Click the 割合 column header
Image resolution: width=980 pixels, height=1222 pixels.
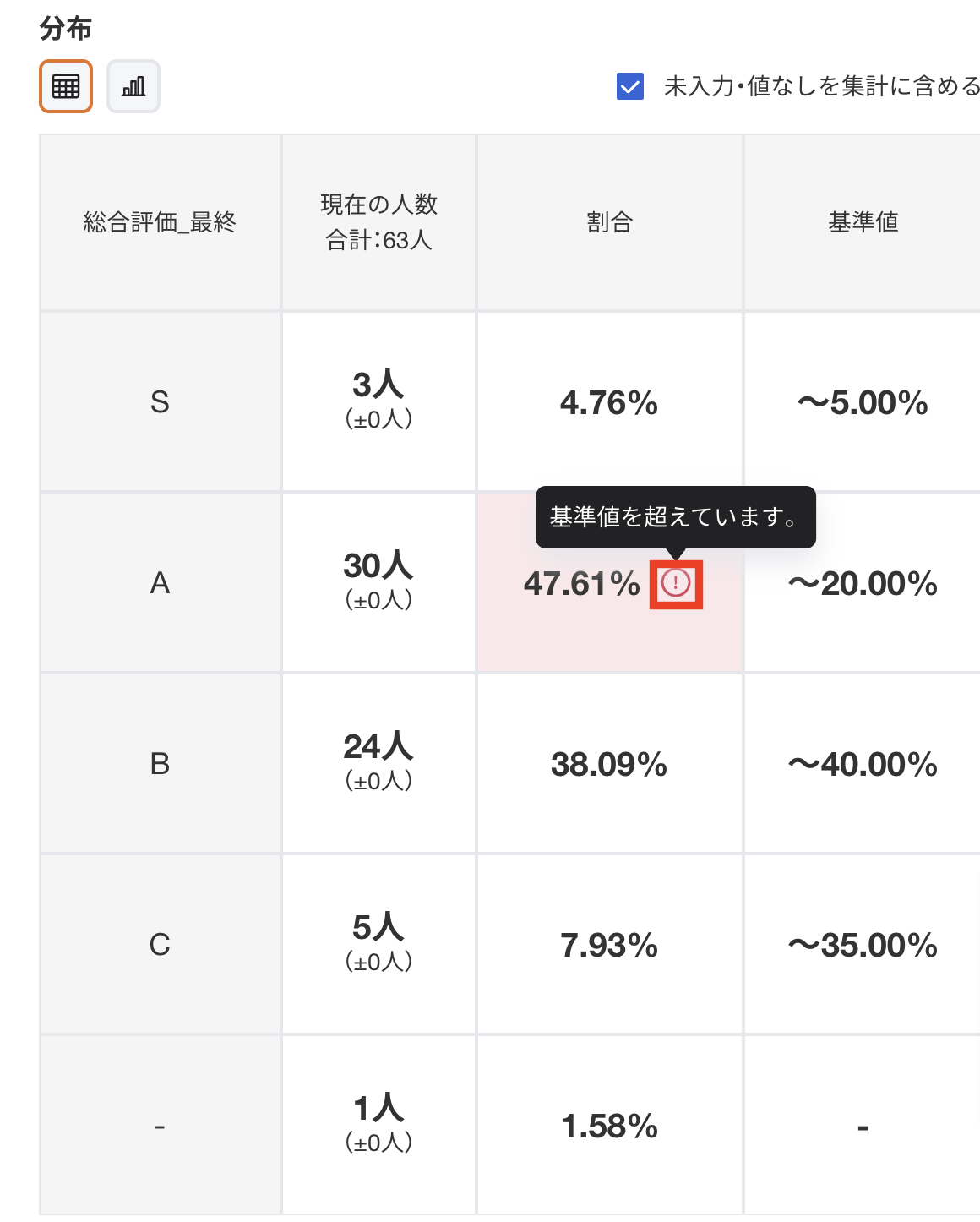(x=609, y=222)
